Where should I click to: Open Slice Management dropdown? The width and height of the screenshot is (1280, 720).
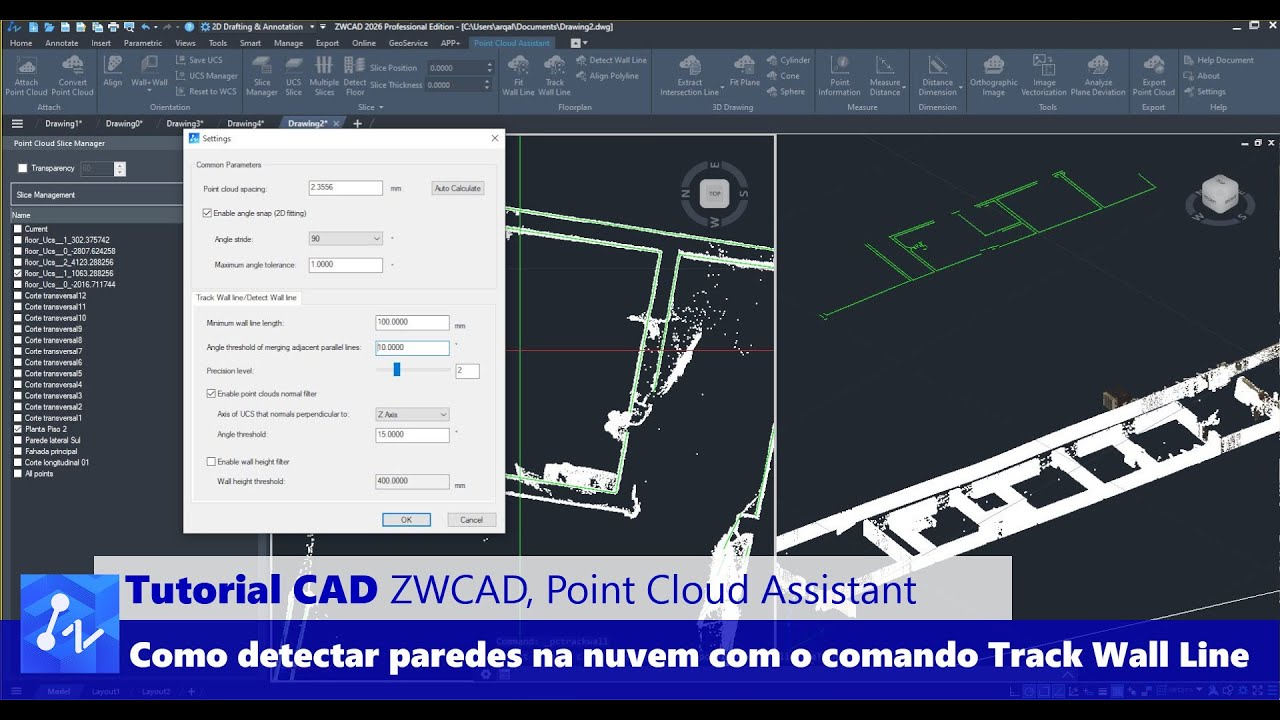click(97, 195)
